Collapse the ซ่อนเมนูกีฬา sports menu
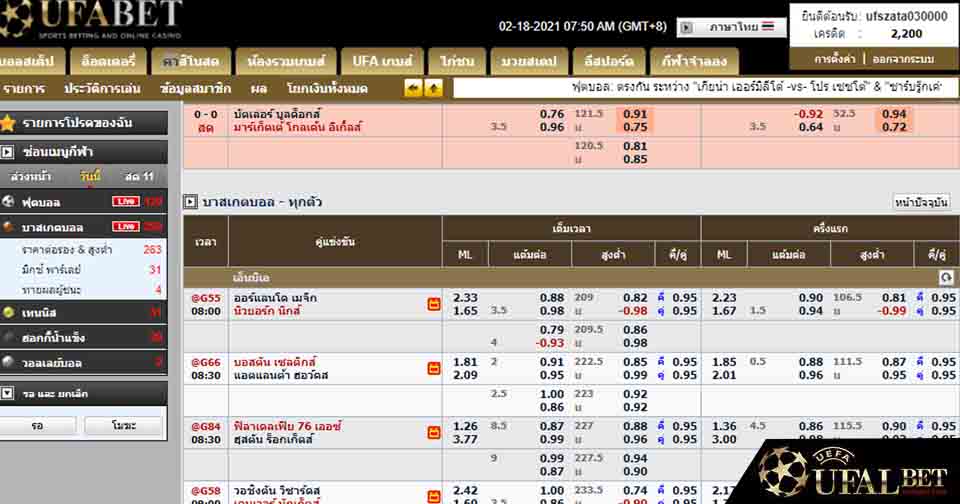Viewport: 960px width, 504px height. click(8, 152)
